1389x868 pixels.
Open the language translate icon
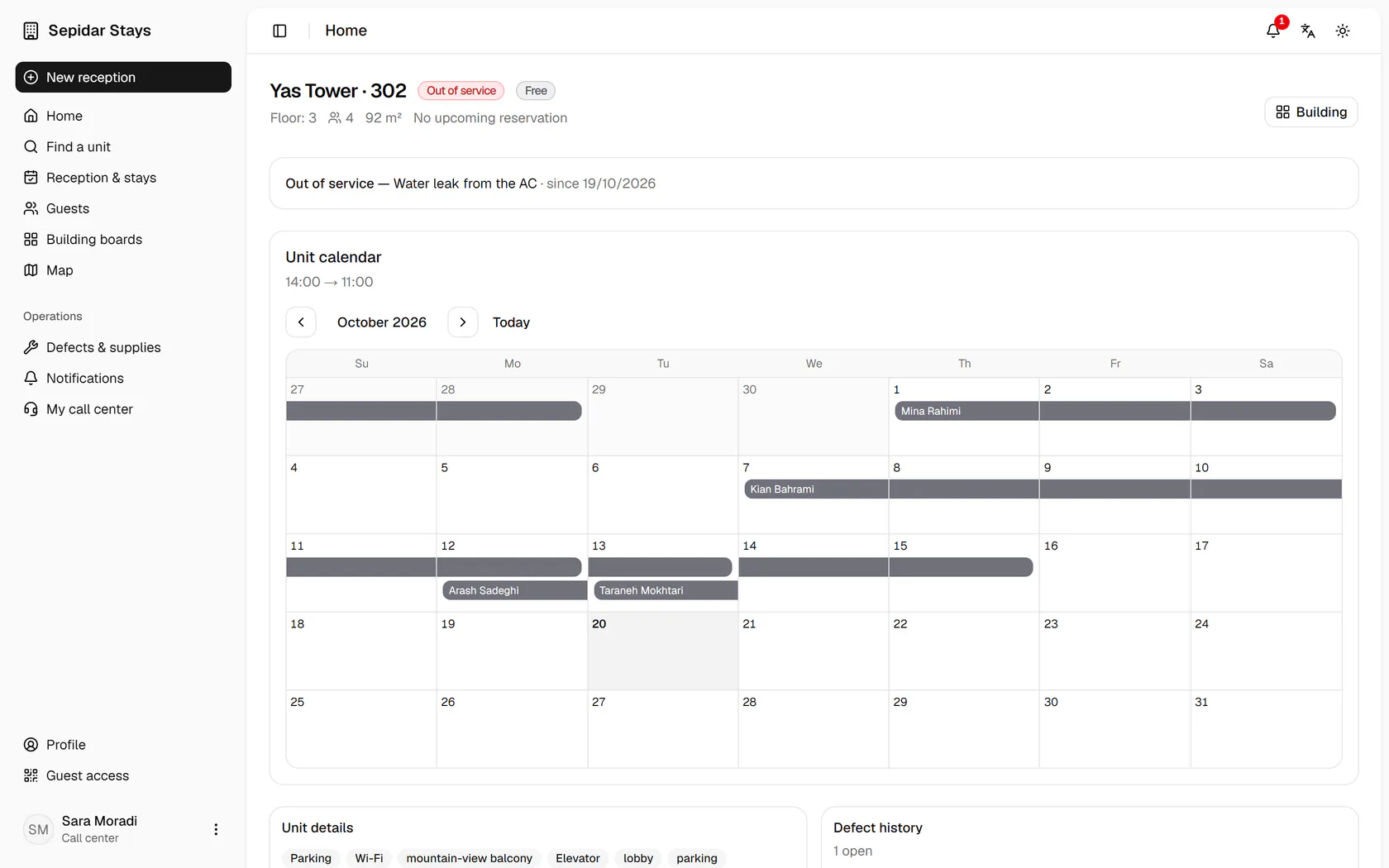(x=1308, y=31)
